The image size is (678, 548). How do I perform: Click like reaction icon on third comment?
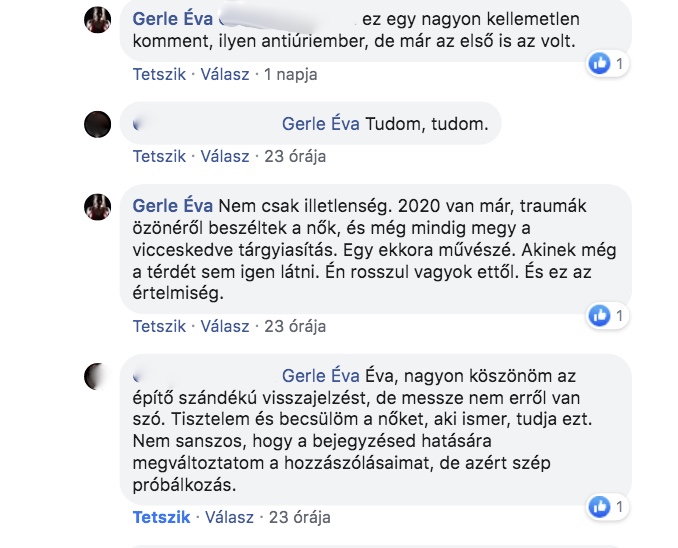tap(600, 316)
